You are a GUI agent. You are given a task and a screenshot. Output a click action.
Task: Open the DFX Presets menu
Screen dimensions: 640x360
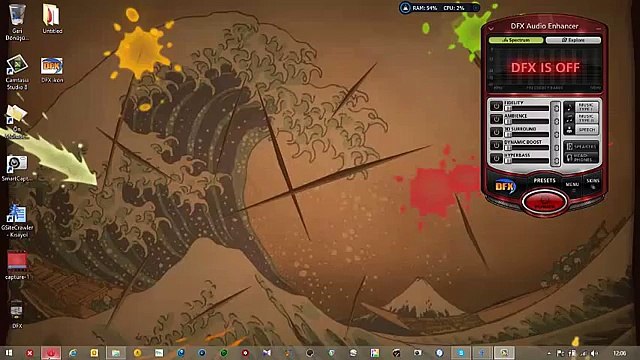(x=544, y=180)
